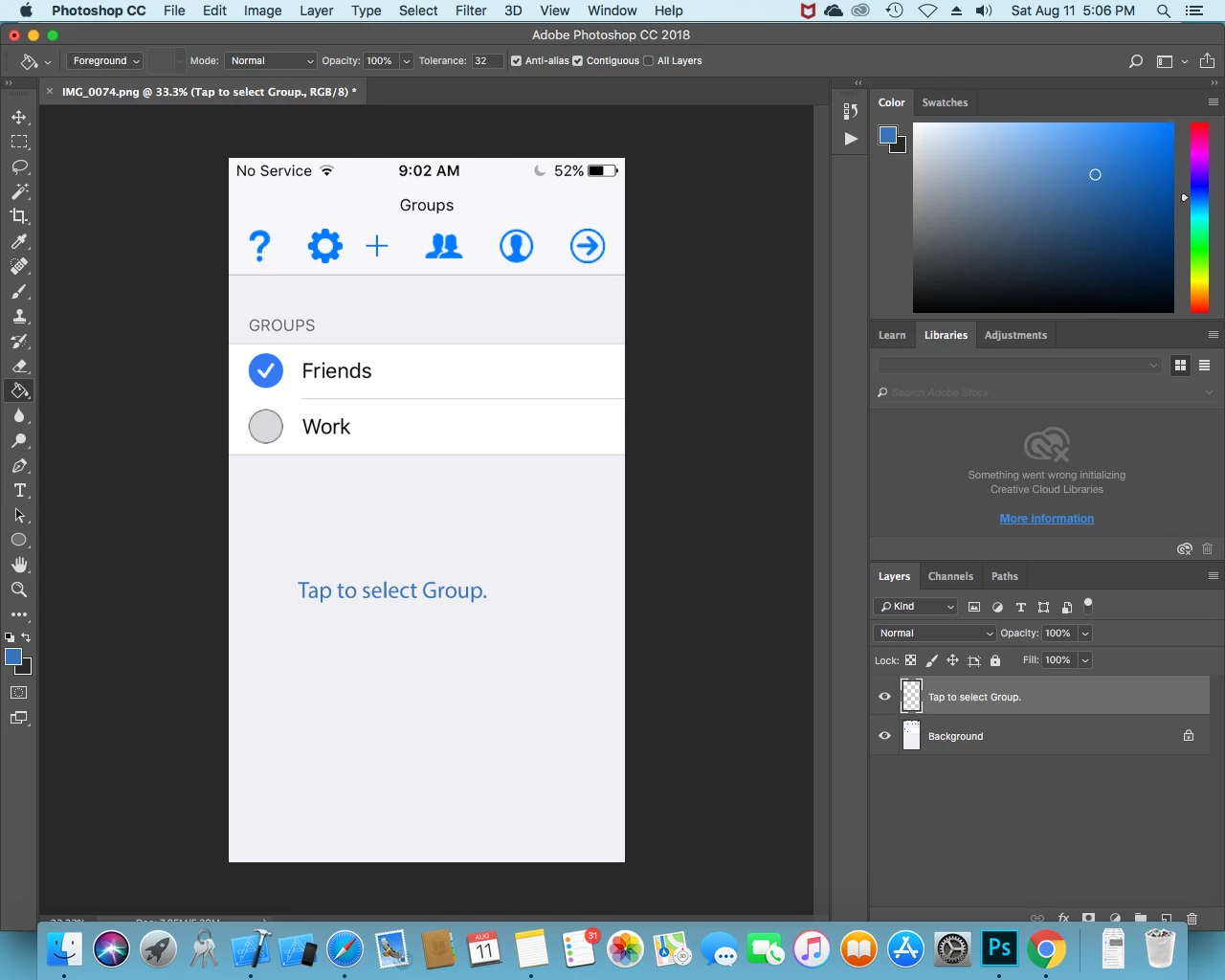Expand the layer Opacity dropdown arrow

click(x=1085, y=634)
